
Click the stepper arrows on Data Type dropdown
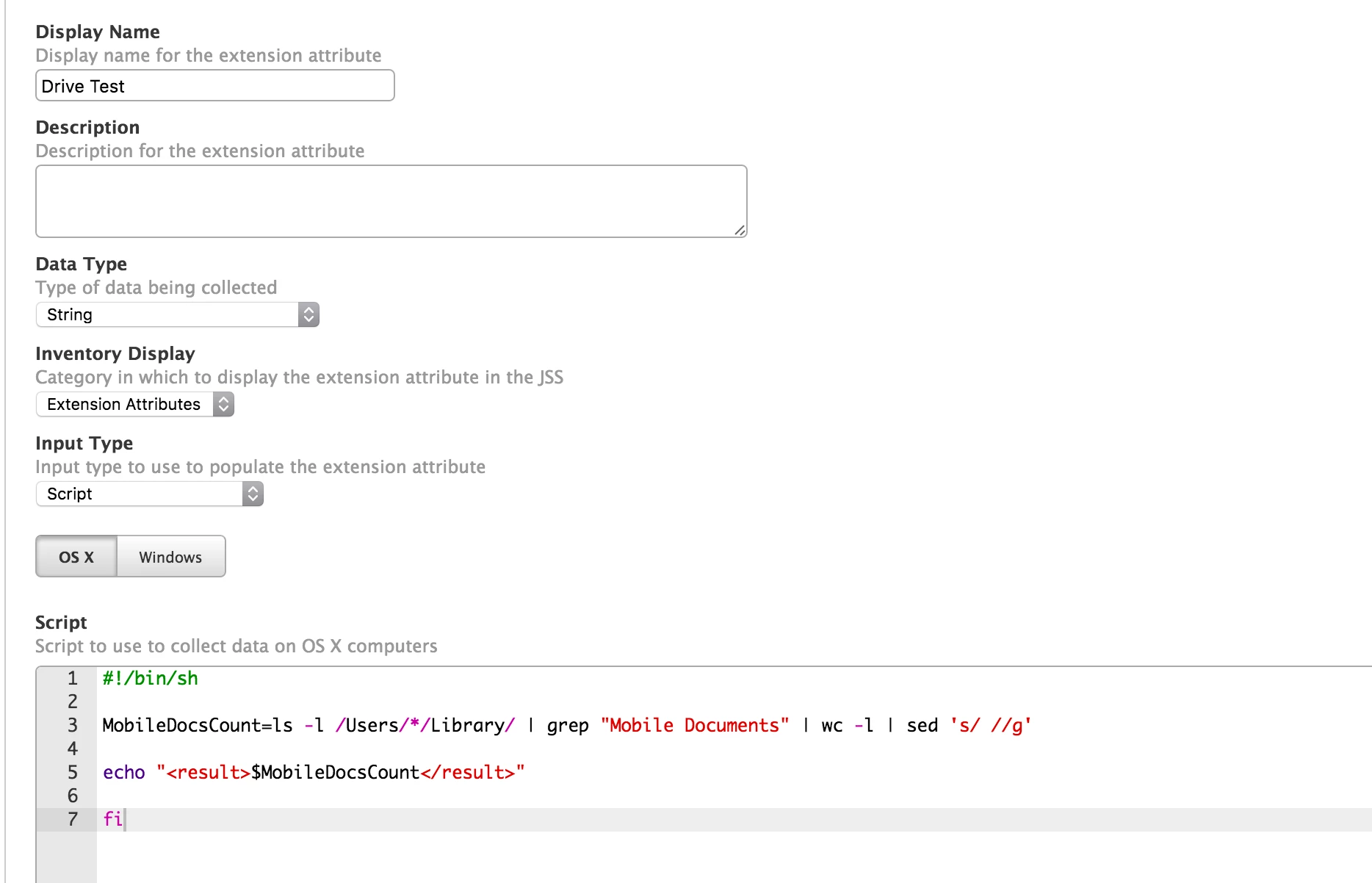tap(308, 314)
